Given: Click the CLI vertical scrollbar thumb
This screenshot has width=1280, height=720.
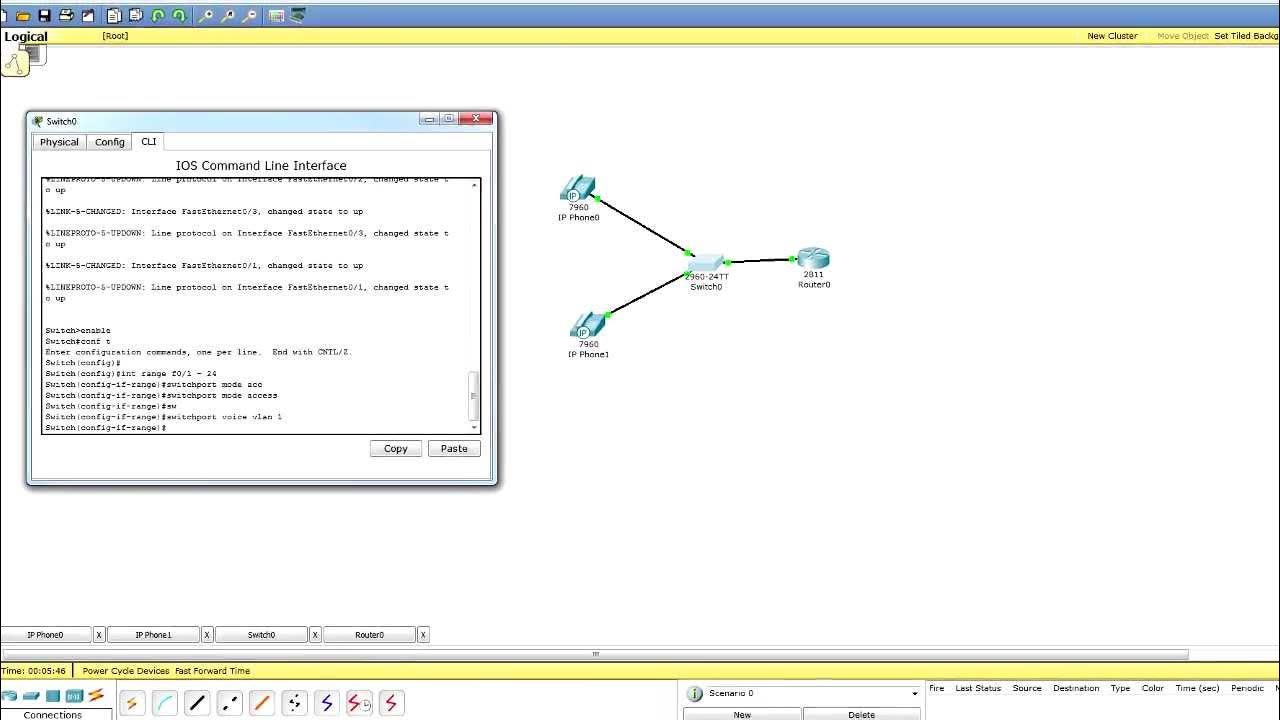Looking at the screenshot, I should (x=474, y=396).
